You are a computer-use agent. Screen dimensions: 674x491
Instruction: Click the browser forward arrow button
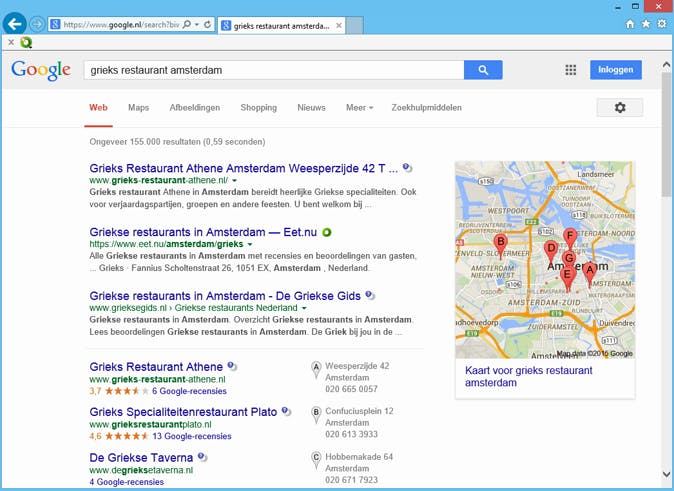(x=37, y=25)
